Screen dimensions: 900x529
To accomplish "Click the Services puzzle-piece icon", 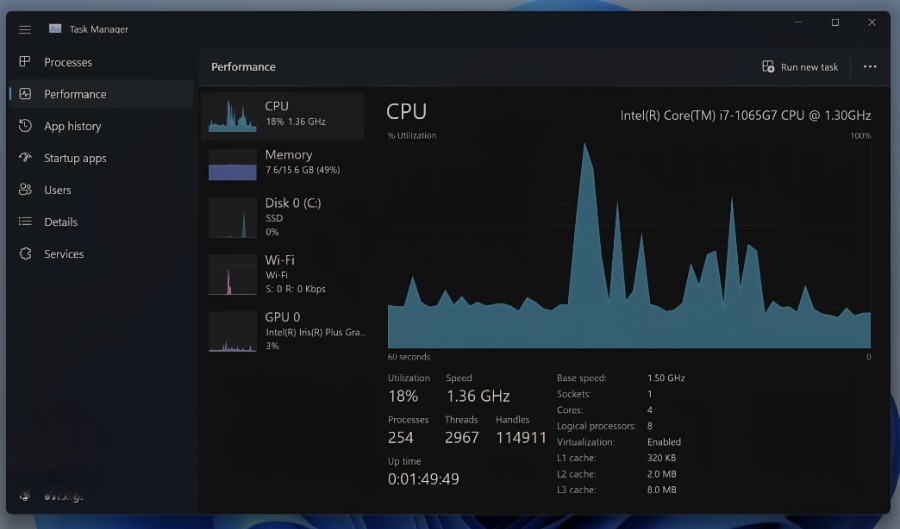I will pos(25,254).
